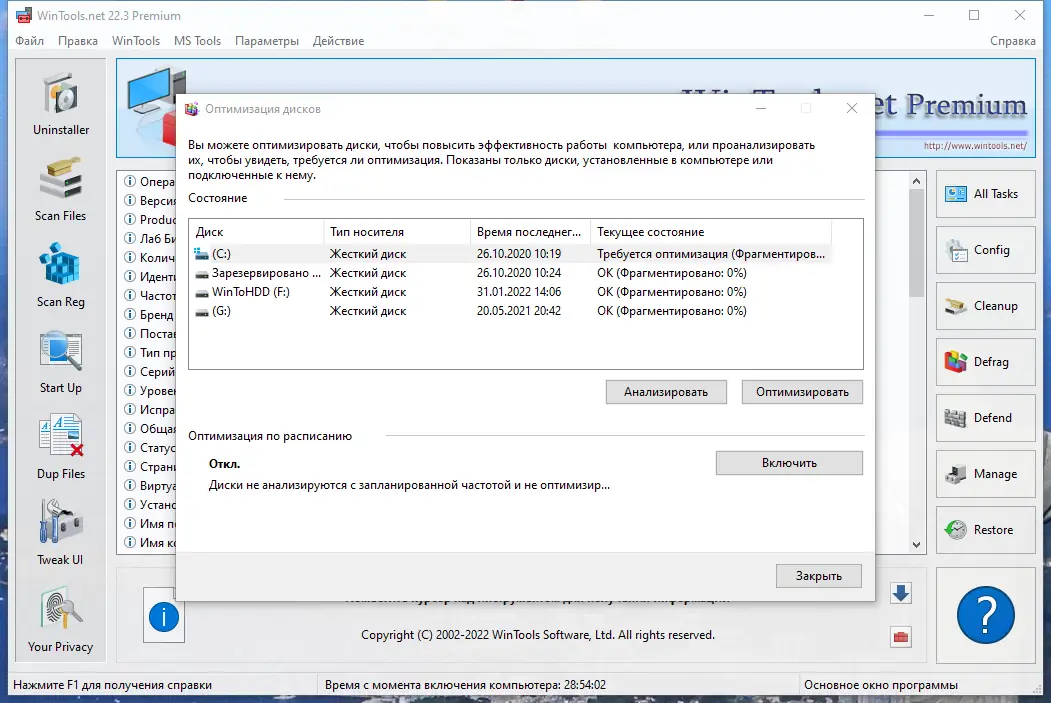Open the Restore task

tap(985, 529)
